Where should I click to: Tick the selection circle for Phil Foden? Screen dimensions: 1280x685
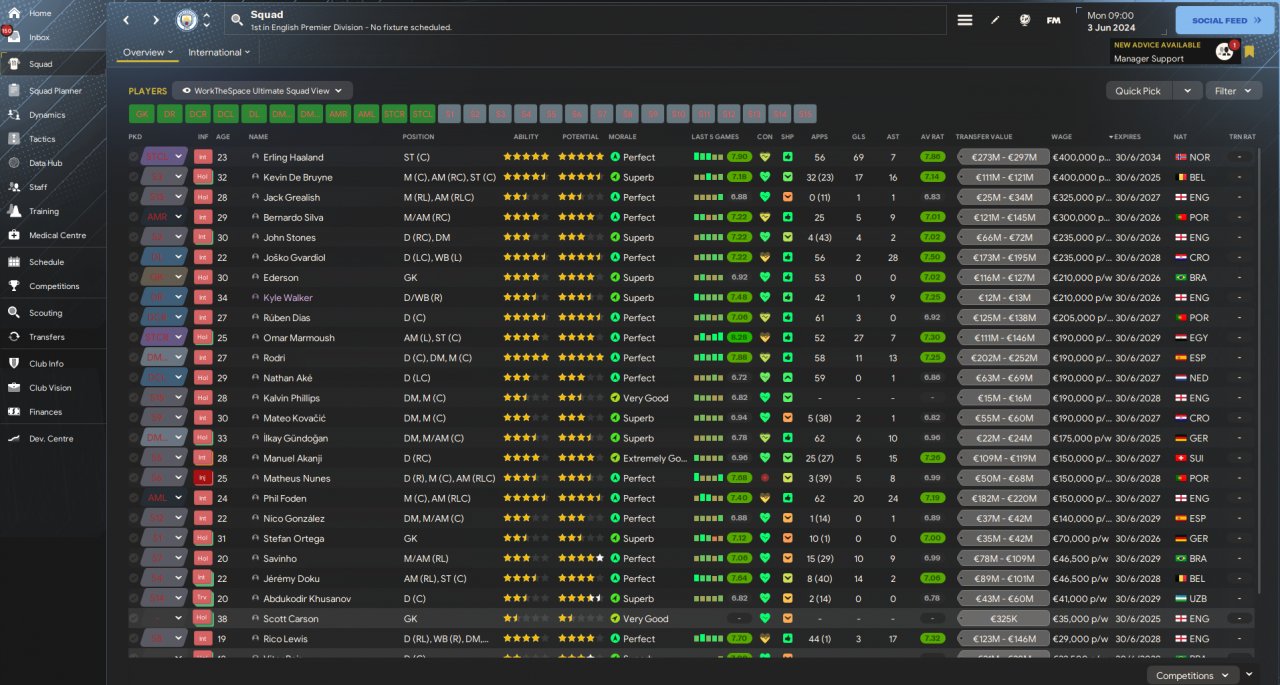click(x=134, y=498)
